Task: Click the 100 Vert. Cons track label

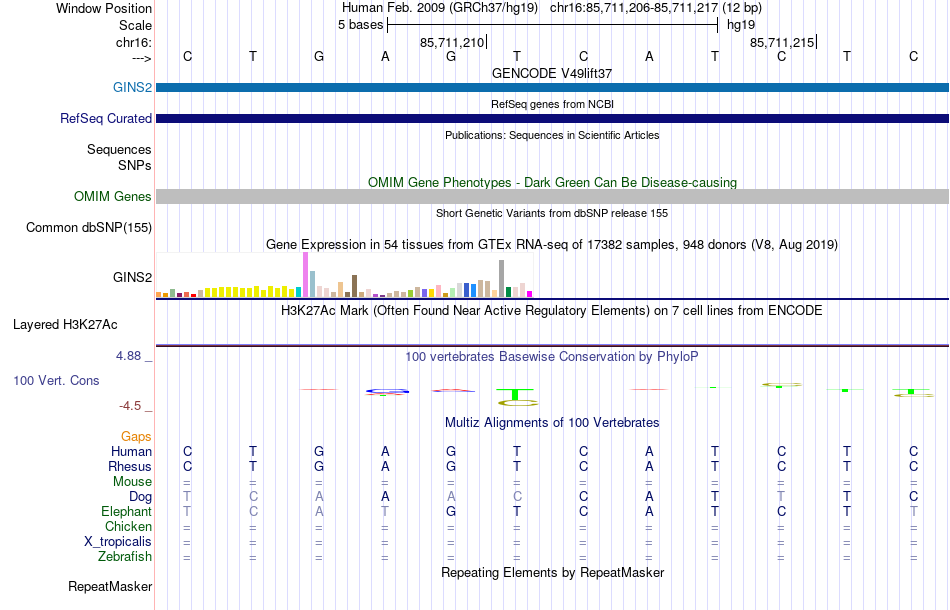Action: [x=56, y=380]
